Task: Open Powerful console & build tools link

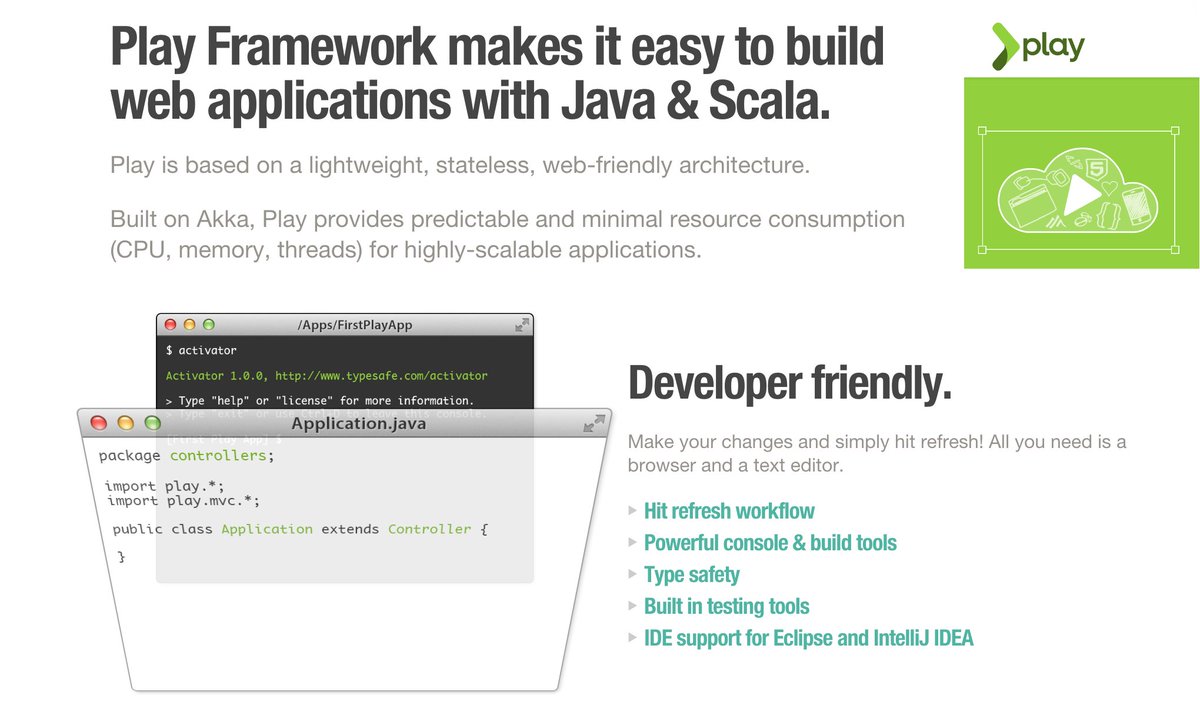Action: point(770,543)
